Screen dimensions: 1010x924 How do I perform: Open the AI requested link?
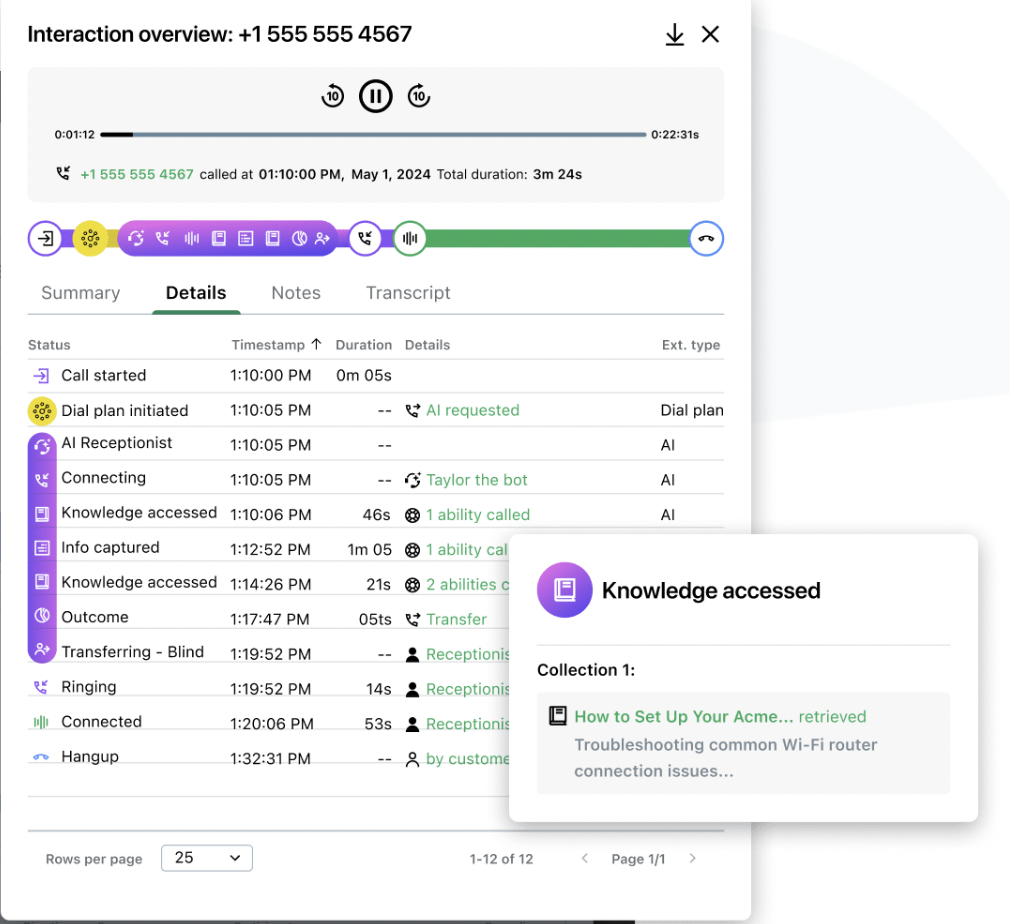[x=472, y=410]
